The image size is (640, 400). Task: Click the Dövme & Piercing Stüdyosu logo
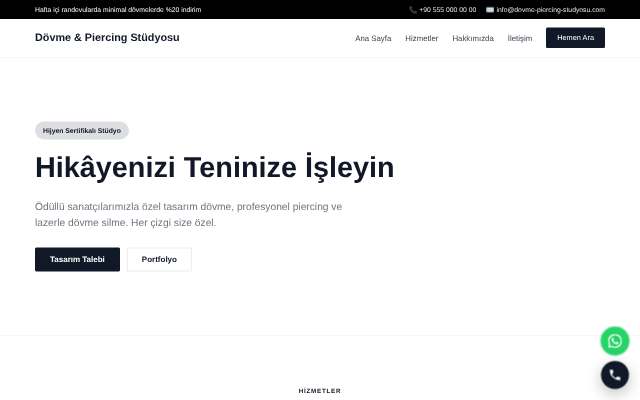(x=107, y=38)
